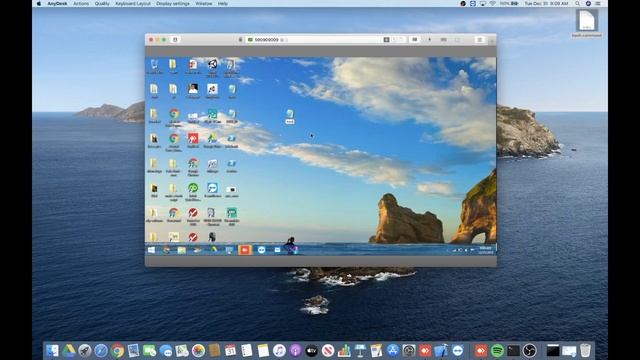640x360 pixels.
Task: Open the Display settings menu
Action: pyautogui.click(x=173, y=4)
